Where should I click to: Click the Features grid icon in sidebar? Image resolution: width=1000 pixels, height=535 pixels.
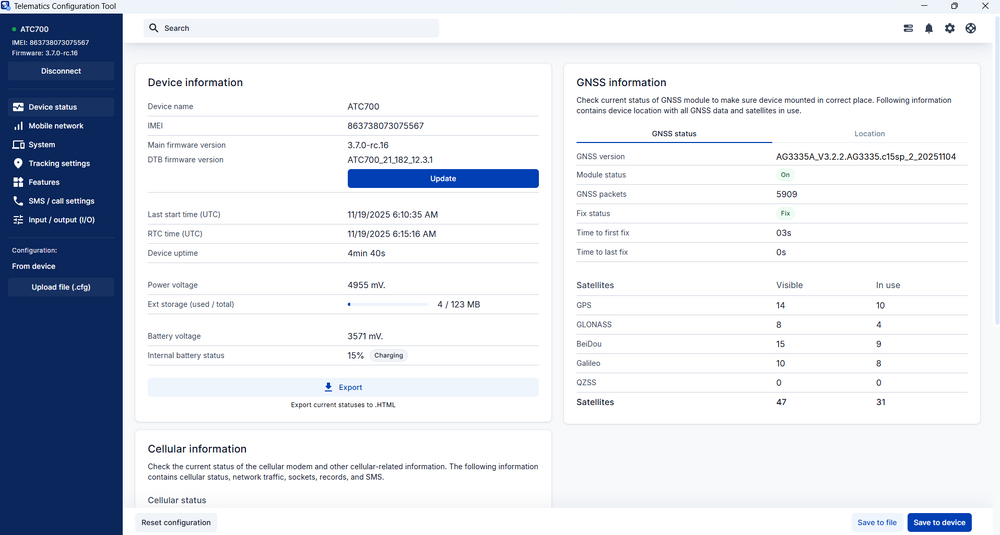(x=18, y=182)
